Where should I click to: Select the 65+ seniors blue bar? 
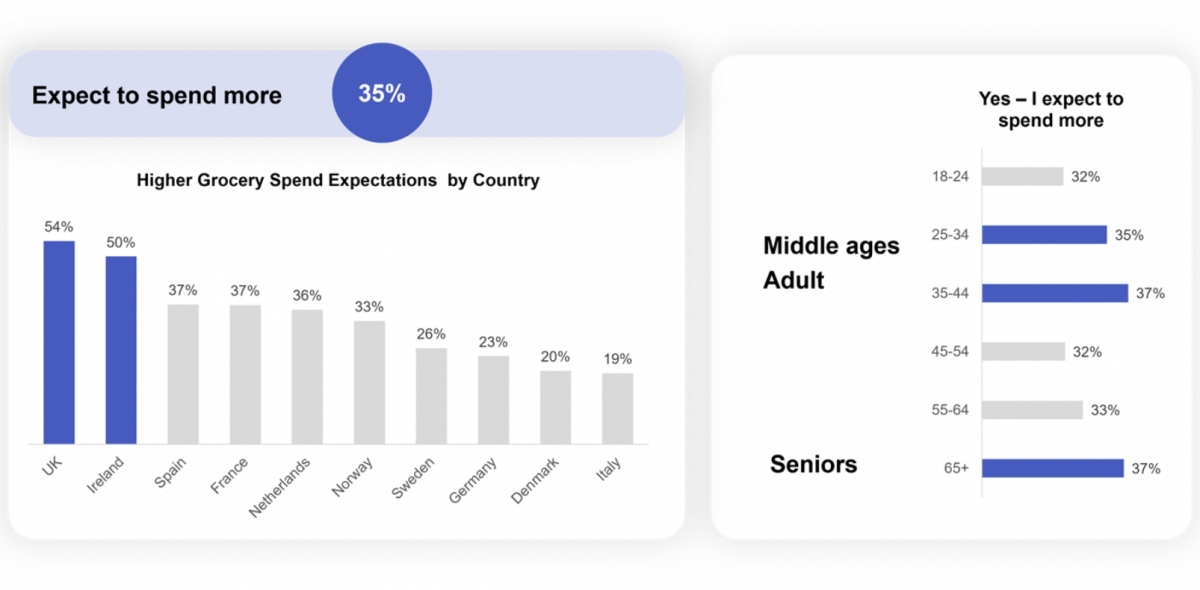(1052, 468)
